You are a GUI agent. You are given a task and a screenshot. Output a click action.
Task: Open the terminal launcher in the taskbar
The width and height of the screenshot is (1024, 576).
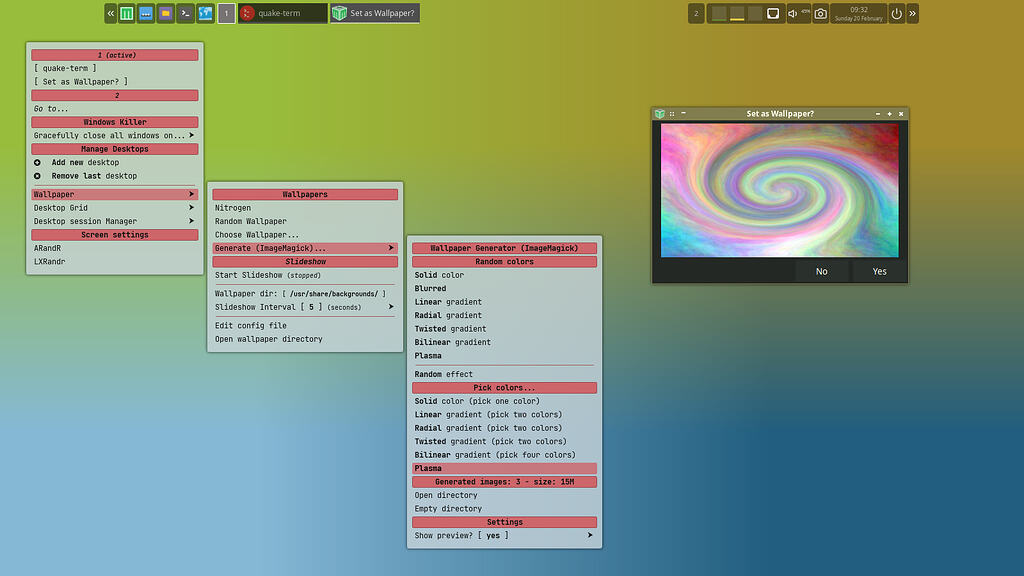click(186, 13)
